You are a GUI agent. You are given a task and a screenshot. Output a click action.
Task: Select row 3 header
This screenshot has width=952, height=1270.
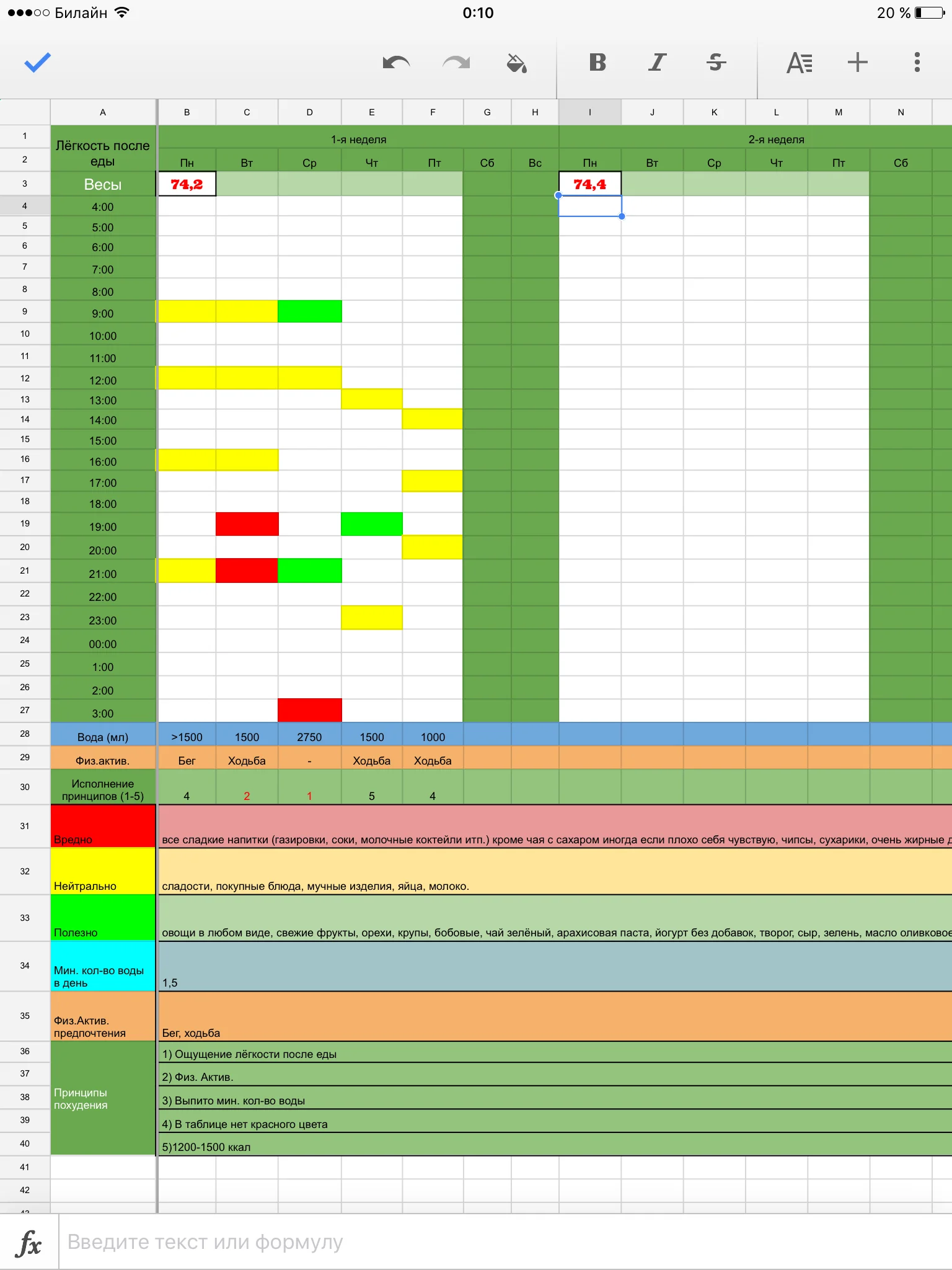click(x=25, y=184)
